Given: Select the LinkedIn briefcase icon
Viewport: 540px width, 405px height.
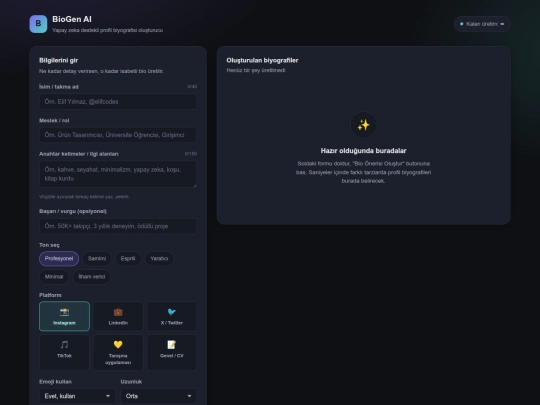Looking at the screenshot, I should [118, 312].
